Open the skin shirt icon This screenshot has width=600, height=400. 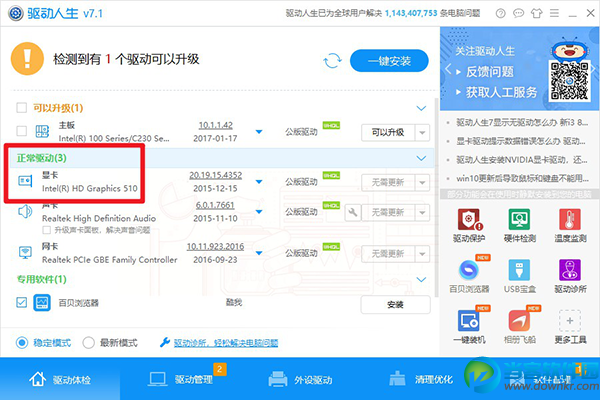[x=536, y=13]
